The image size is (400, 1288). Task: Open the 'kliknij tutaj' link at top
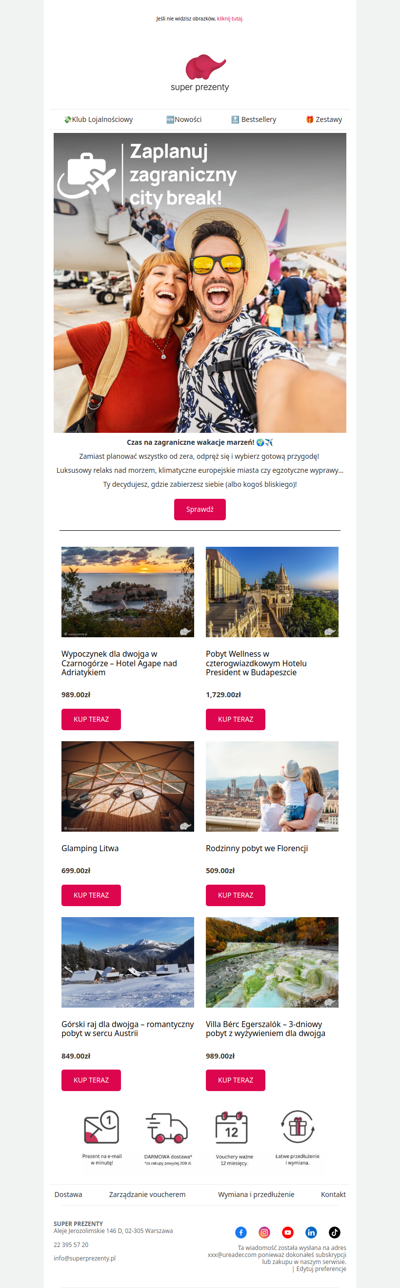230,18
